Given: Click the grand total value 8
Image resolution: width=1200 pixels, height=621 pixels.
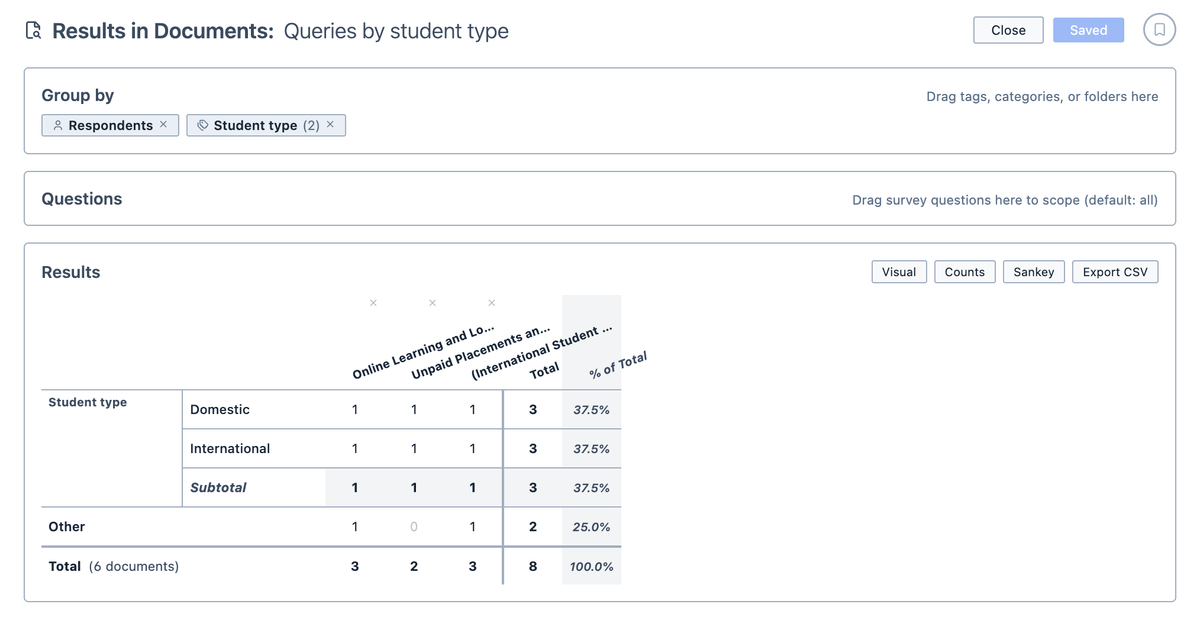Looking at the screenshot, I should 533,566.
